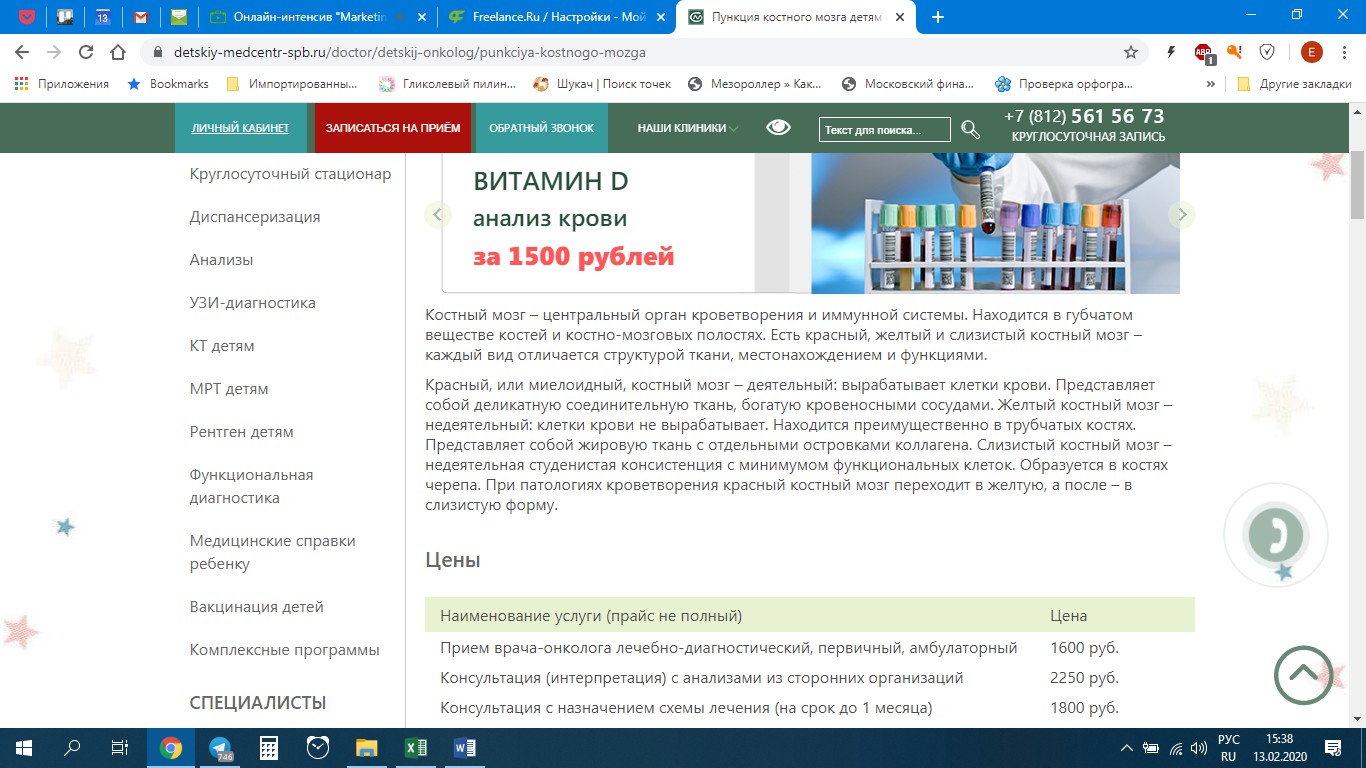Open the Windows Start menu
This screenshot has height=768, width=1366.
tap(24, 748)
